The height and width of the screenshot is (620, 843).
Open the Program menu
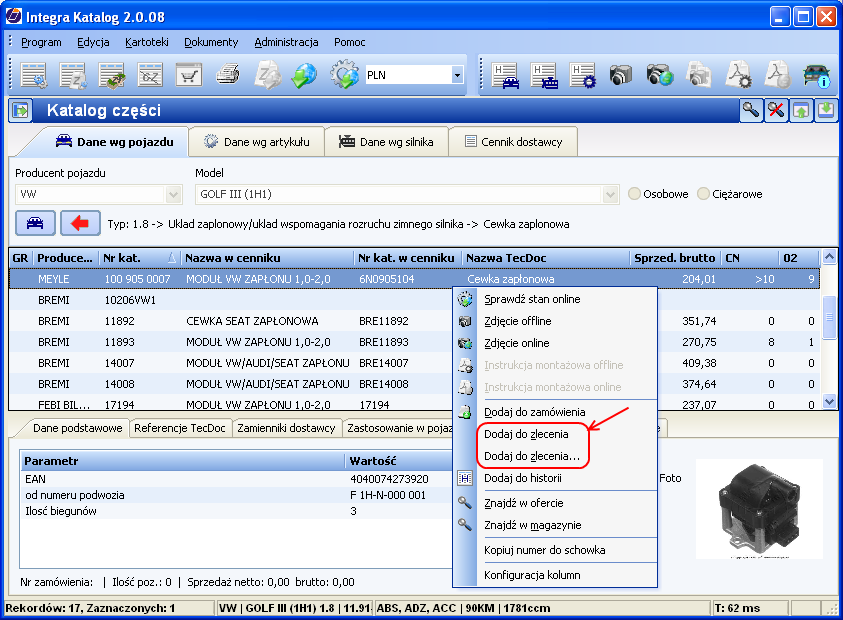tap(41, 42)
